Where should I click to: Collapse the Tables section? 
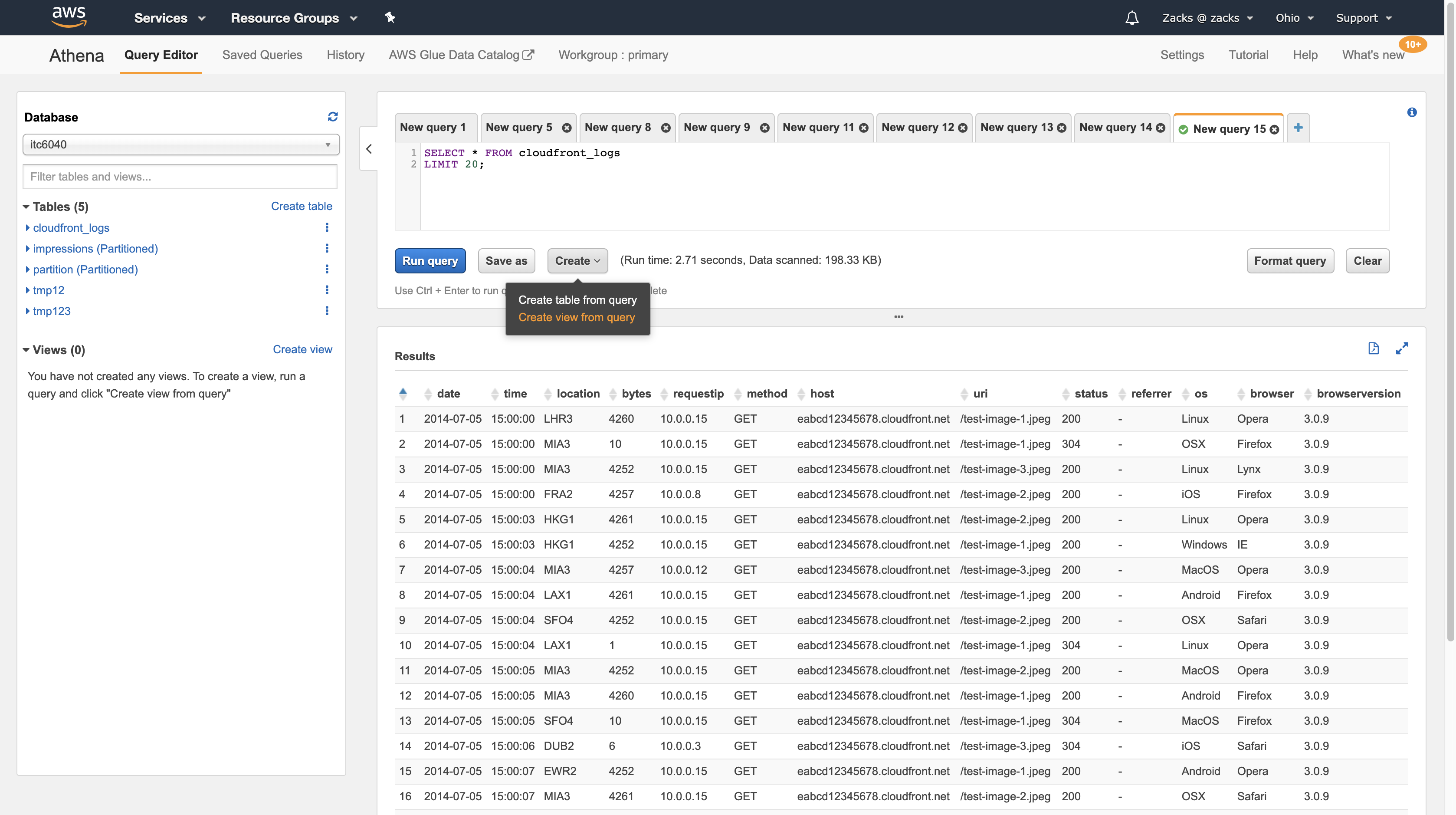click(26, 207)
